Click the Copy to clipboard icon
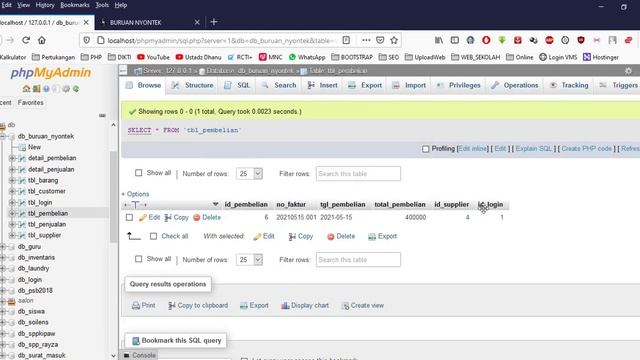The width and height of the screenshot is (640, 360). coord(172,305)
